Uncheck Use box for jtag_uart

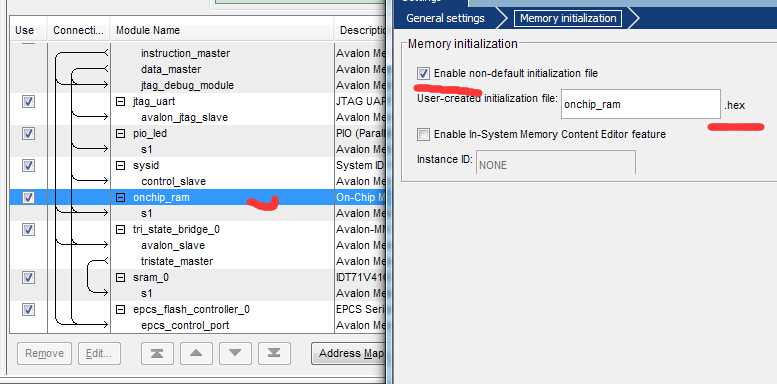(28, 102)
